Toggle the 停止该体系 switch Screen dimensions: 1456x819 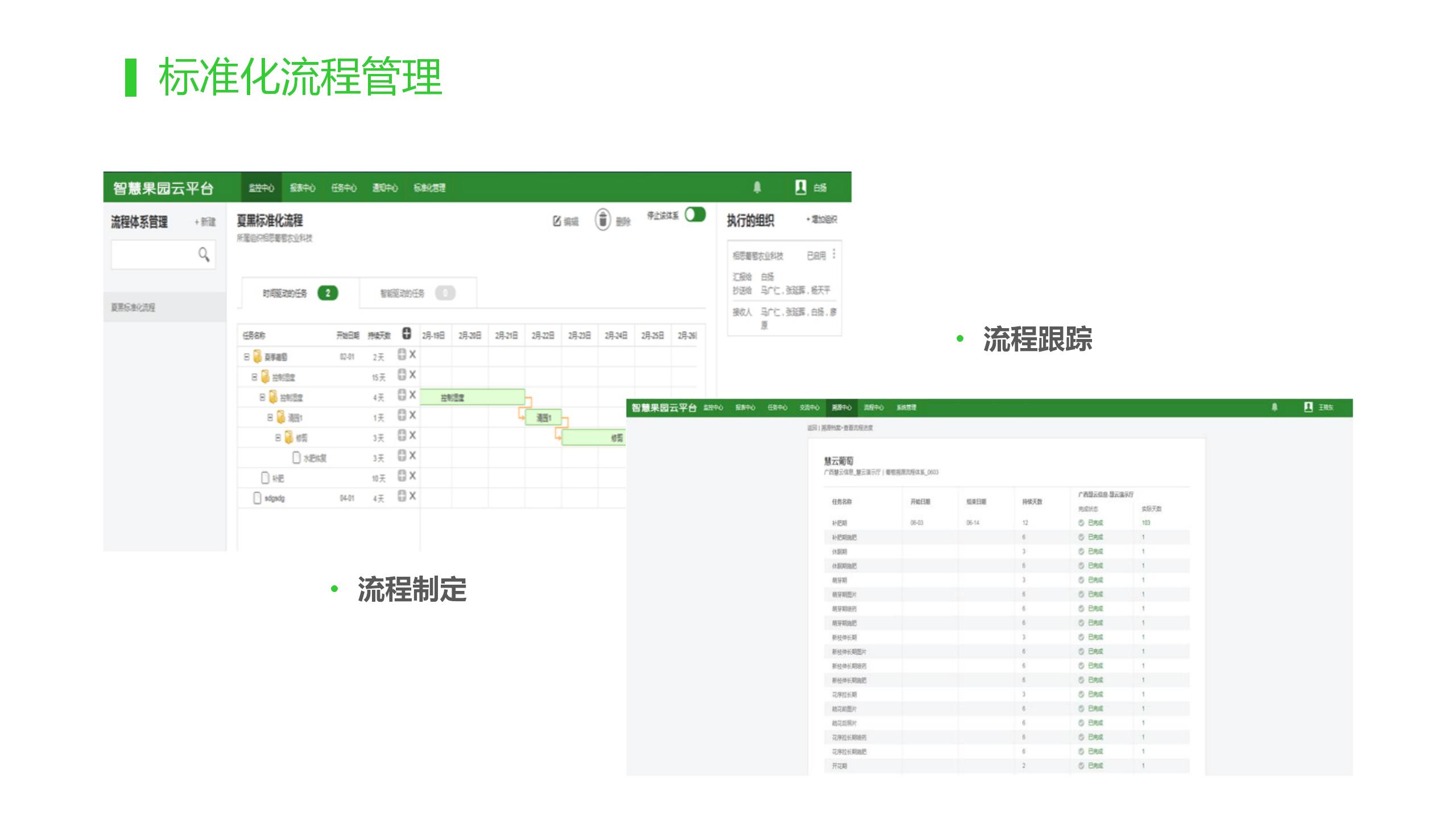tap(694, 215)
